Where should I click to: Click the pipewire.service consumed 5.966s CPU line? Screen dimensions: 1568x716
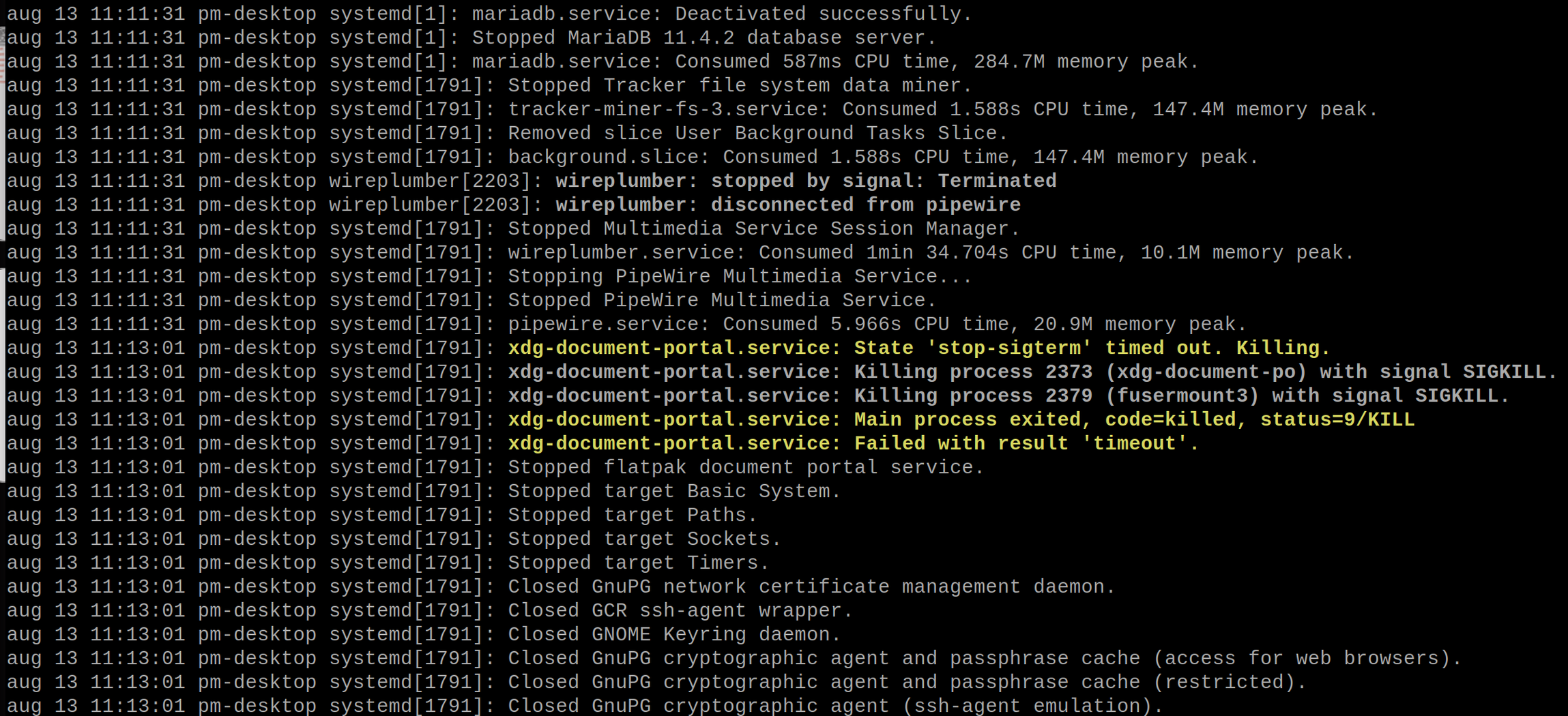(627, 324)
